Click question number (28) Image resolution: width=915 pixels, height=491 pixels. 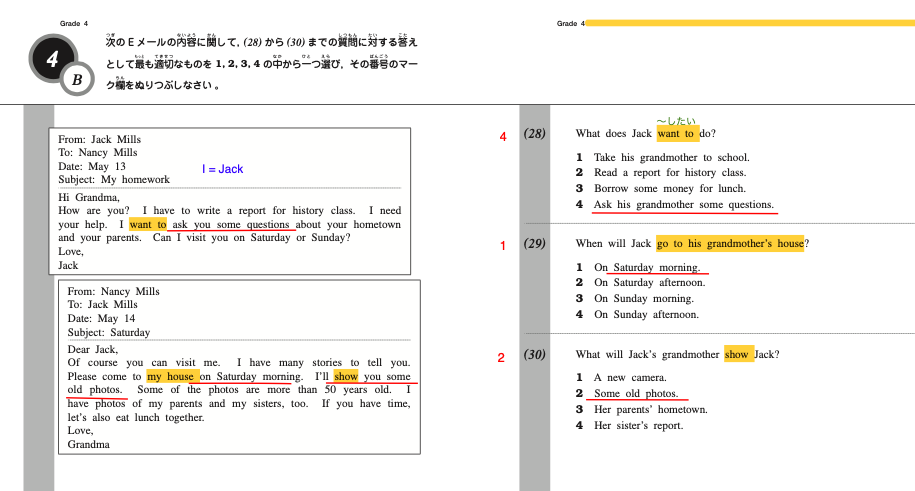pyautogui.click(x=535, y=134)
